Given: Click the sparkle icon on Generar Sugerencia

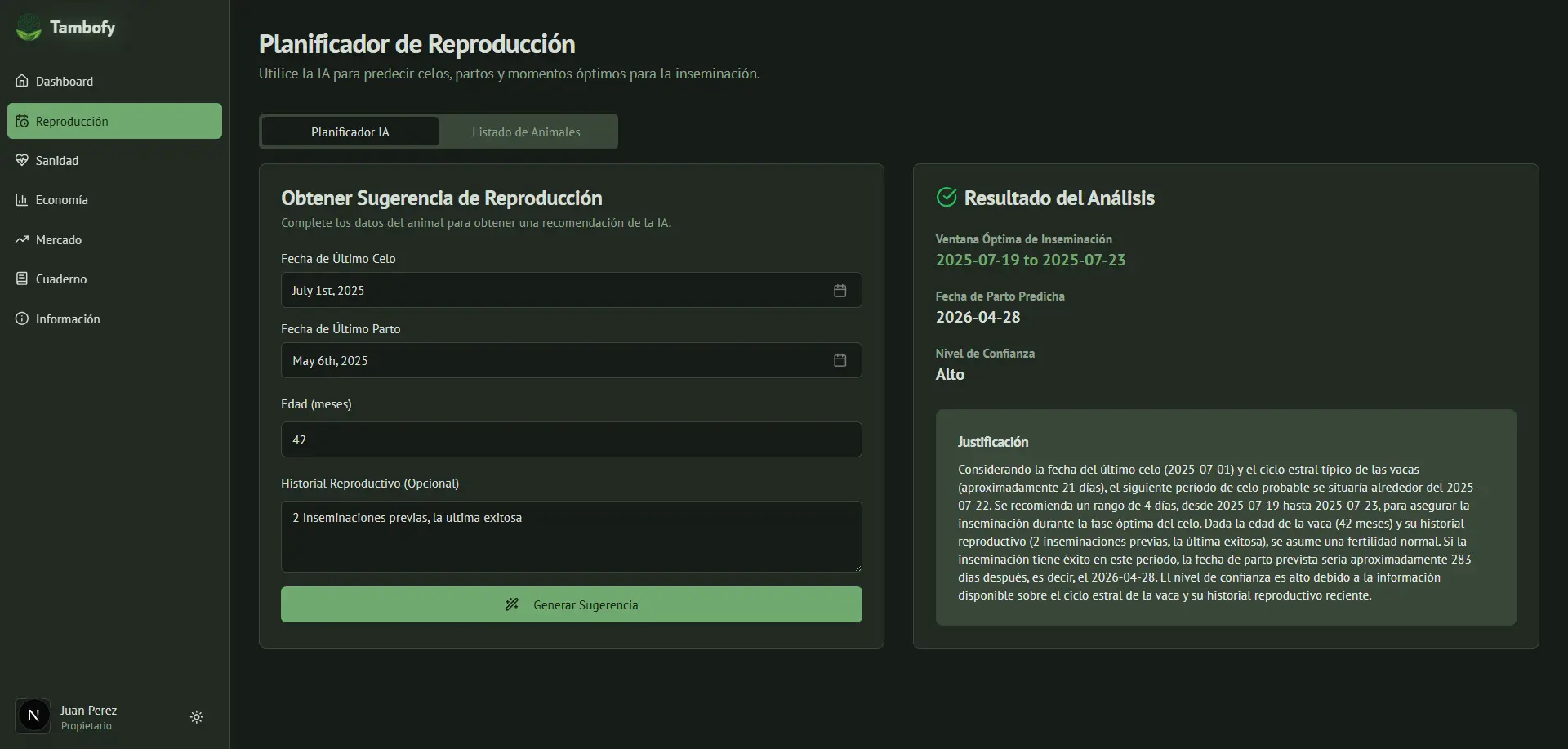Looking at the screenshot, I should click(513, 604).
